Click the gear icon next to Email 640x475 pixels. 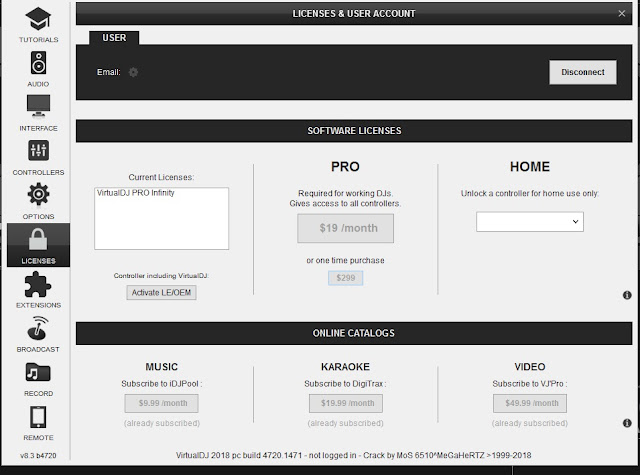pyautogui.click(x=133, y=72)
